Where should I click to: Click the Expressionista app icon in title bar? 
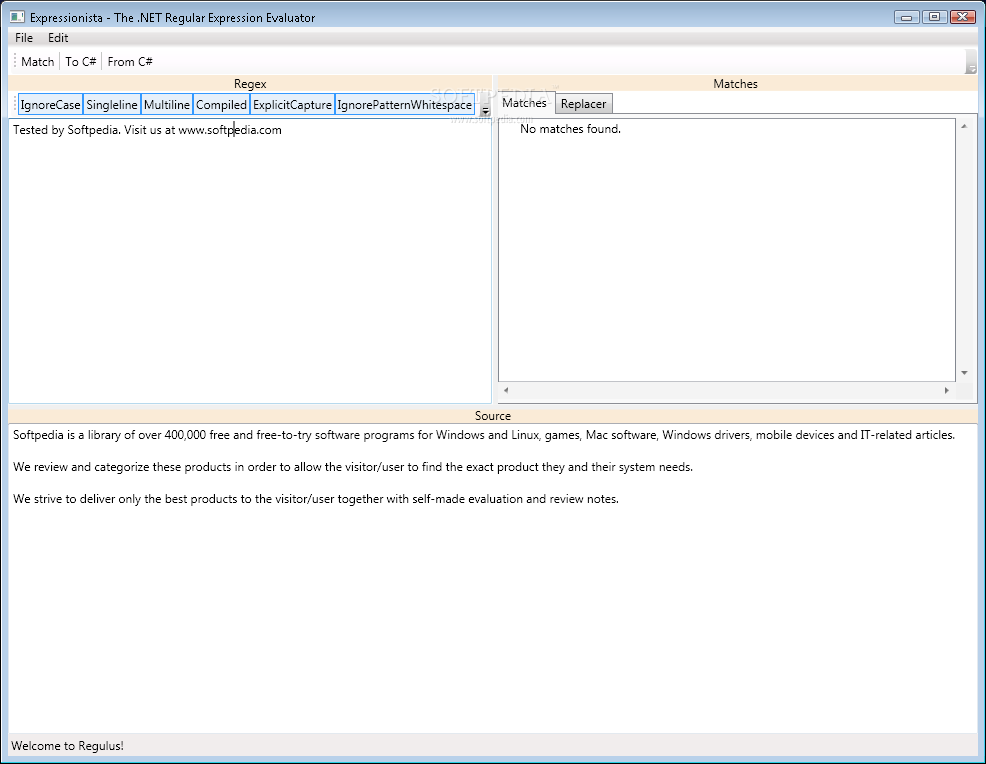coord(17,17)
